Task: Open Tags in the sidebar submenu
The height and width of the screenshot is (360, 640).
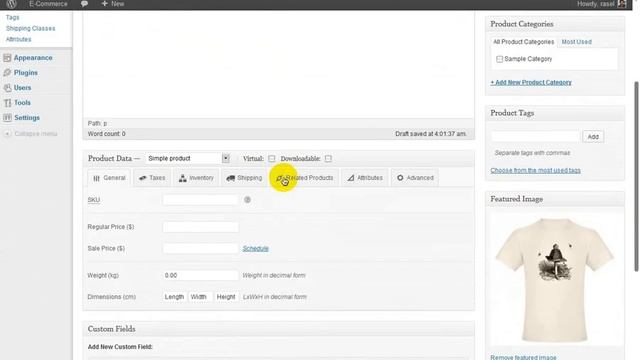Action: [13, 17]
